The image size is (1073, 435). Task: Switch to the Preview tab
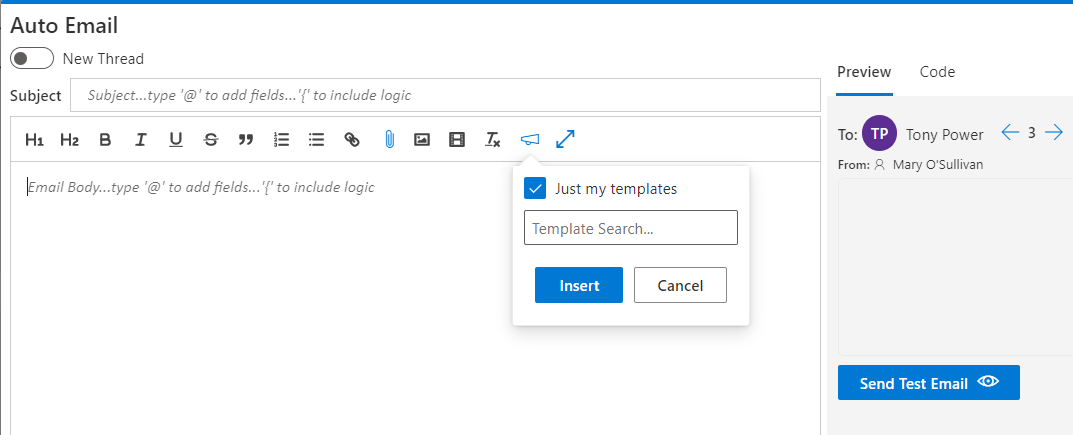[864, 72]
